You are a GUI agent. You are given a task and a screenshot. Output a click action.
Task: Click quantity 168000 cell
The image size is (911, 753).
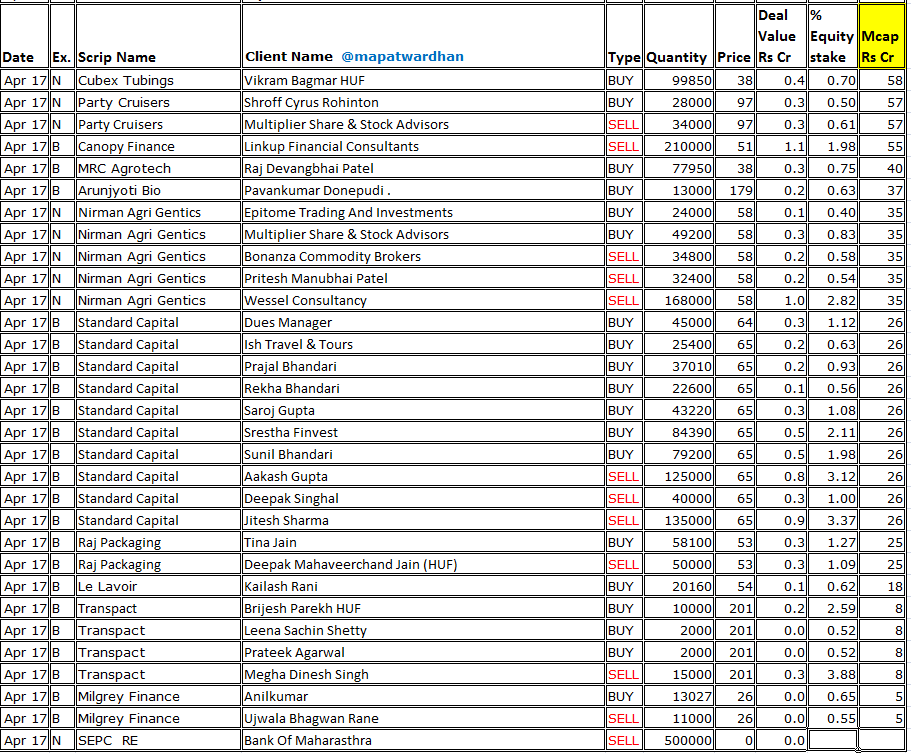(x=678, y=300)
